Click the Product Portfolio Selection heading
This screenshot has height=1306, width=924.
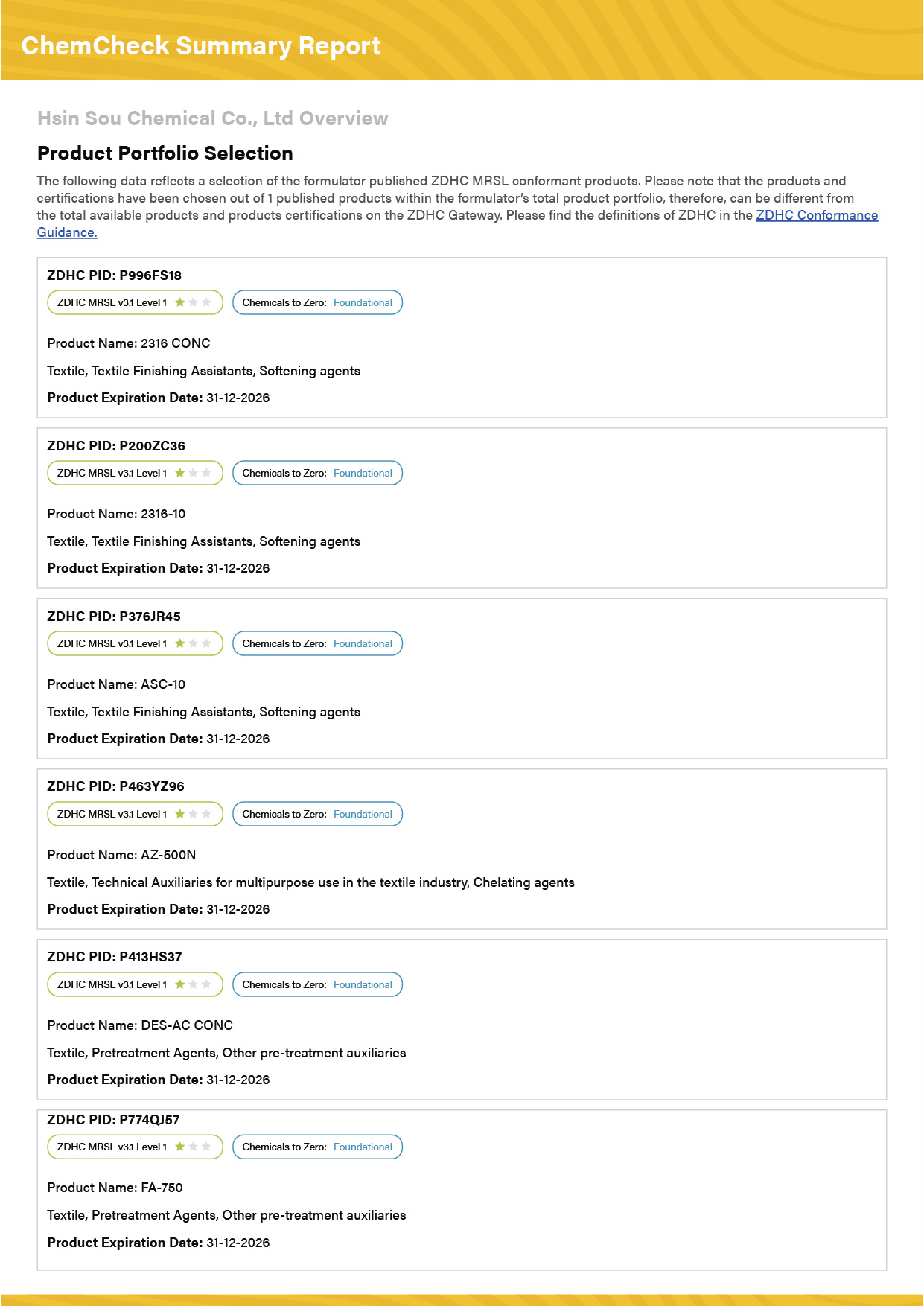[x=165, y=153]
